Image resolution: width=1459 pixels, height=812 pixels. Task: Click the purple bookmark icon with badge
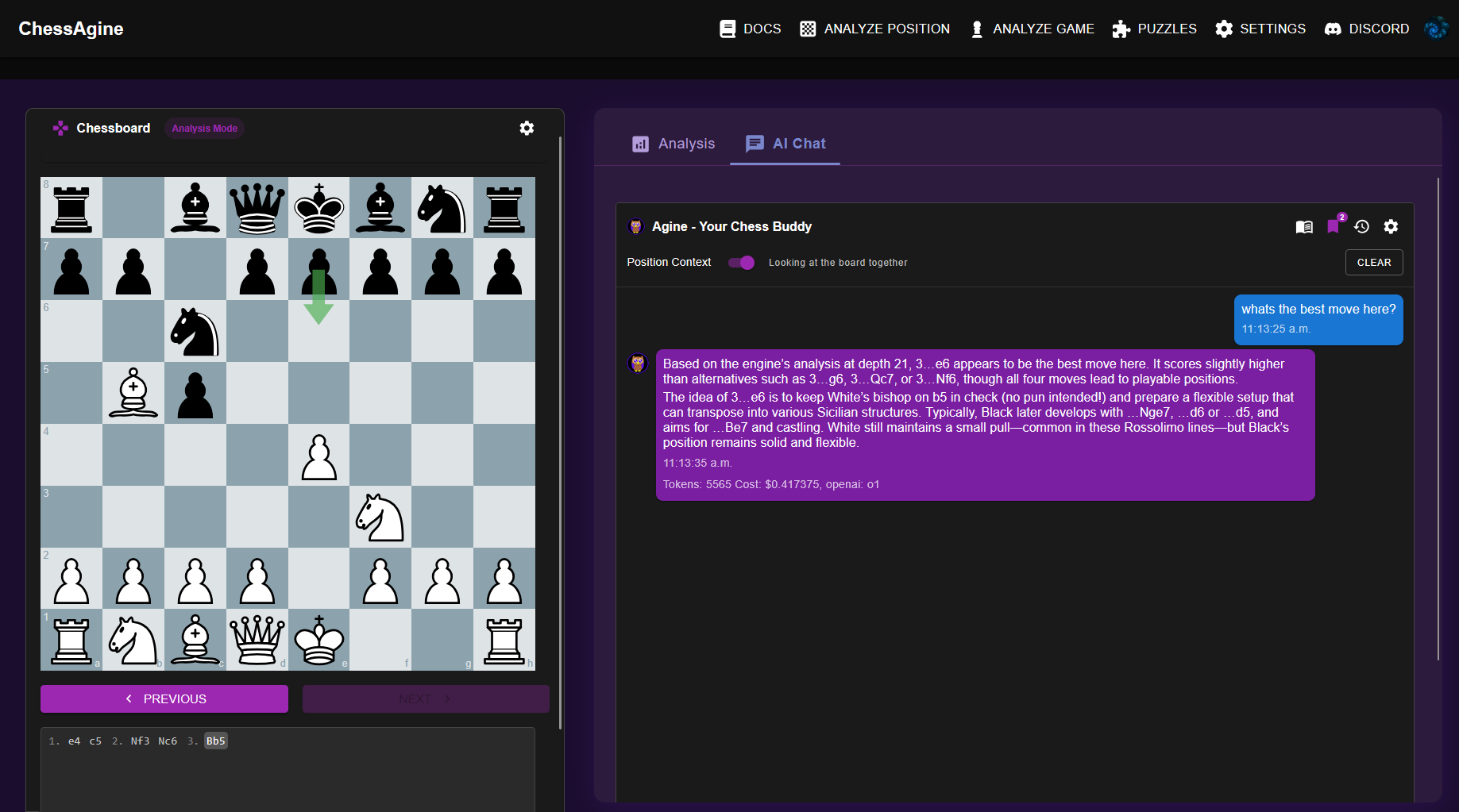click(1334, 227)
